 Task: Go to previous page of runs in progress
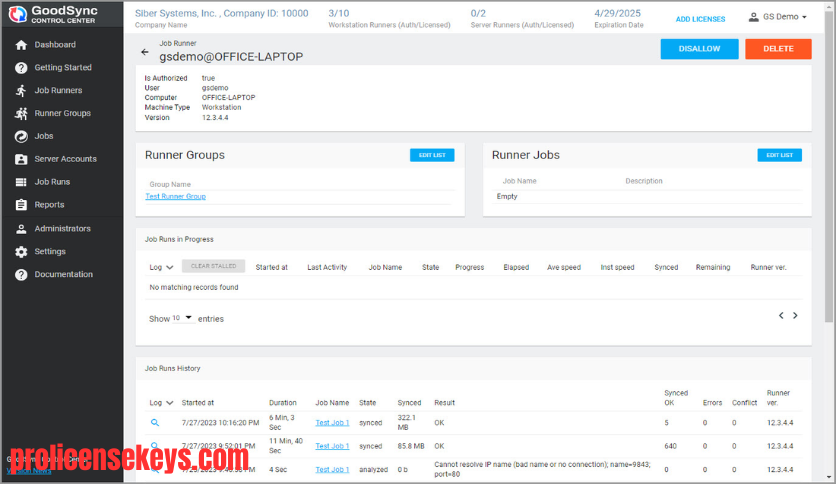(781, 316)
